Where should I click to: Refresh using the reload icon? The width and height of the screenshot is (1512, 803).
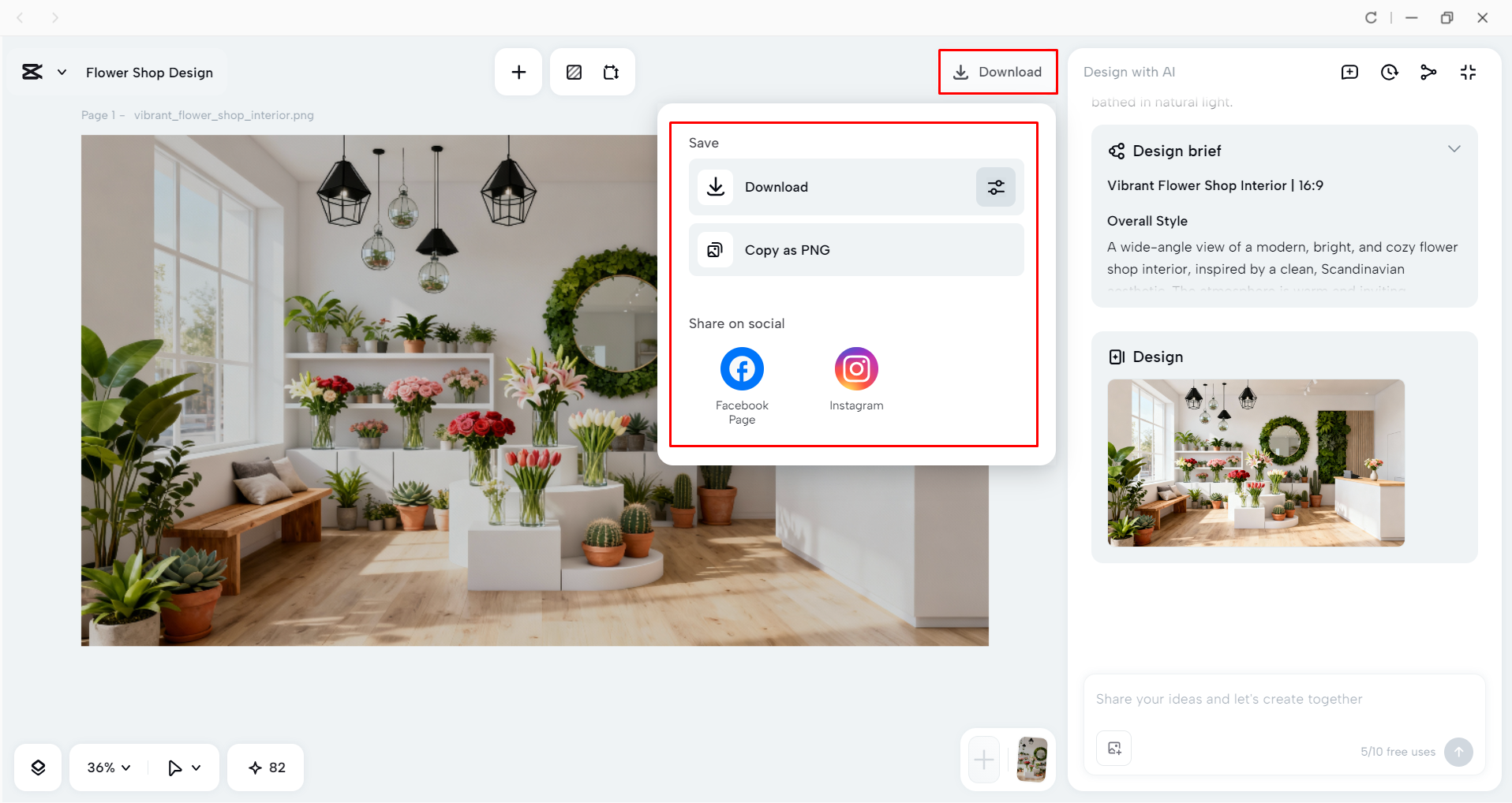tap(1371, 17)
